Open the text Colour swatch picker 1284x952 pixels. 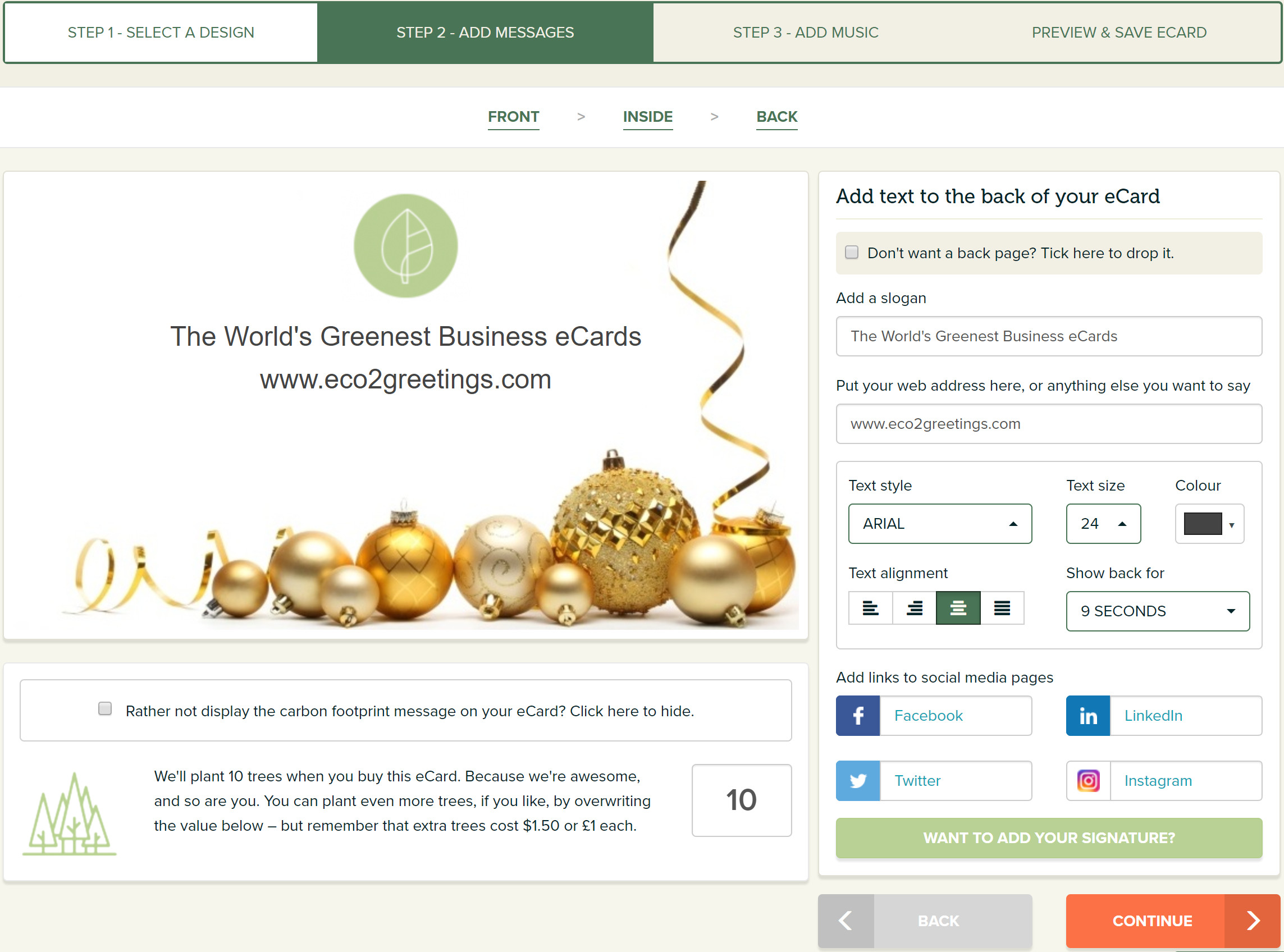pos(1209,524)
